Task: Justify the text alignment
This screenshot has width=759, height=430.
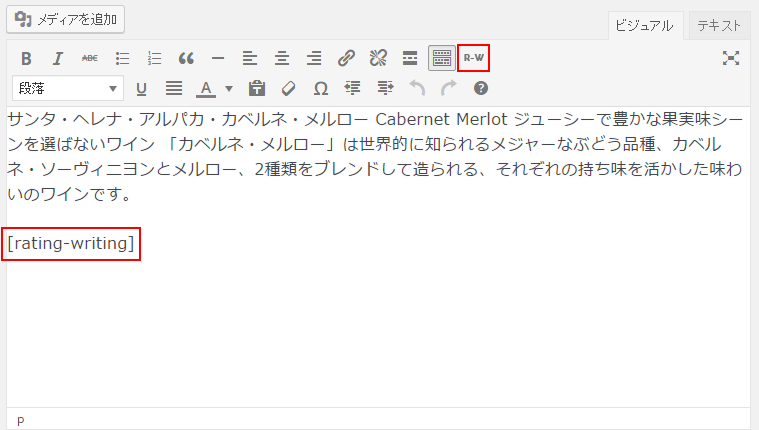Action: point(174,89)
